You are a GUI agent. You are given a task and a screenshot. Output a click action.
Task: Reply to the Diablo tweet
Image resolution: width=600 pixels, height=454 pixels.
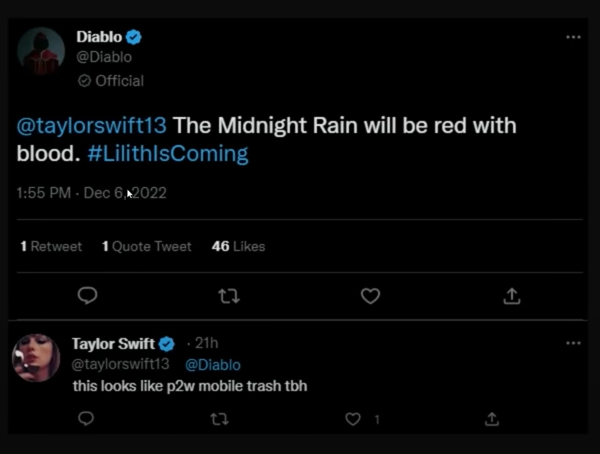pos(87,296)
